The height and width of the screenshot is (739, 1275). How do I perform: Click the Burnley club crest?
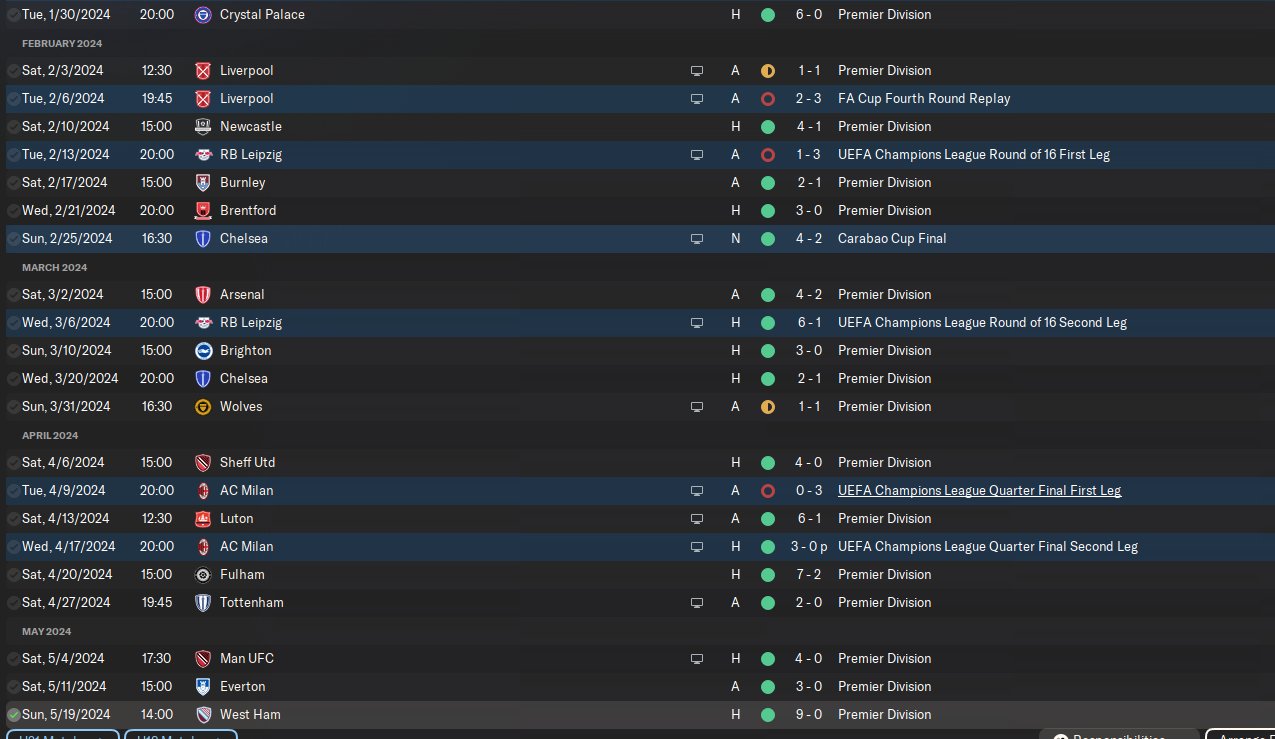tap(203, 183)
